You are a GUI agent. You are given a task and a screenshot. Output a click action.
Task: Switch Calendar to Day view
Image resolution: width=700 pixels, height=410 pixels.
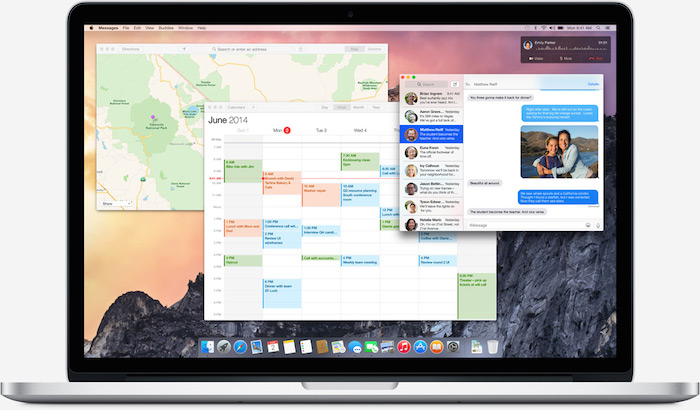(x=325, y=107)
